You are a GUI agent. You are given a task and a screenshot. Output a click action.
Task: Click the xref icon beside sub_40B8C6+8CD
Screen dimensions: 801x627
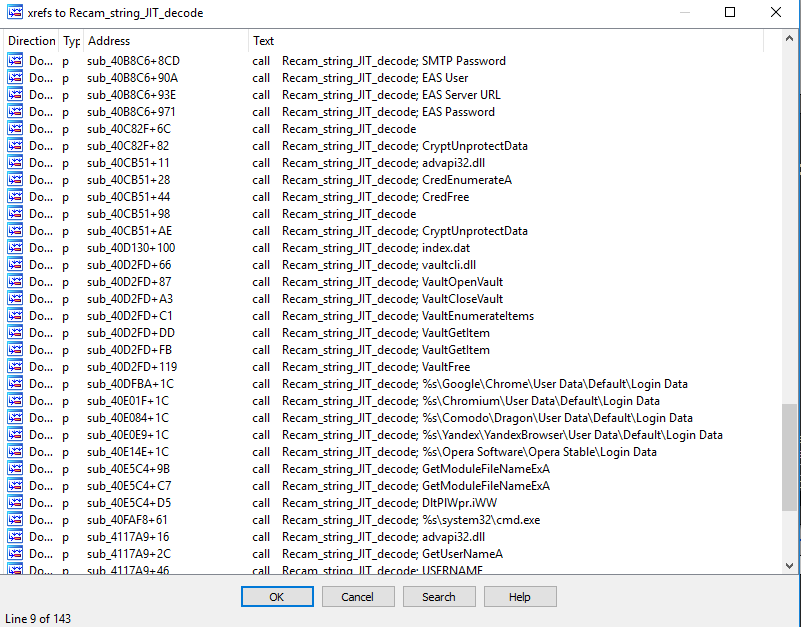click(15, 60)
